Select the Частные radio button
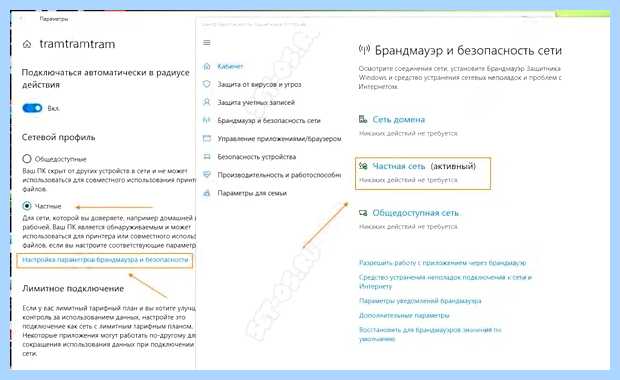 coord(26,206)
